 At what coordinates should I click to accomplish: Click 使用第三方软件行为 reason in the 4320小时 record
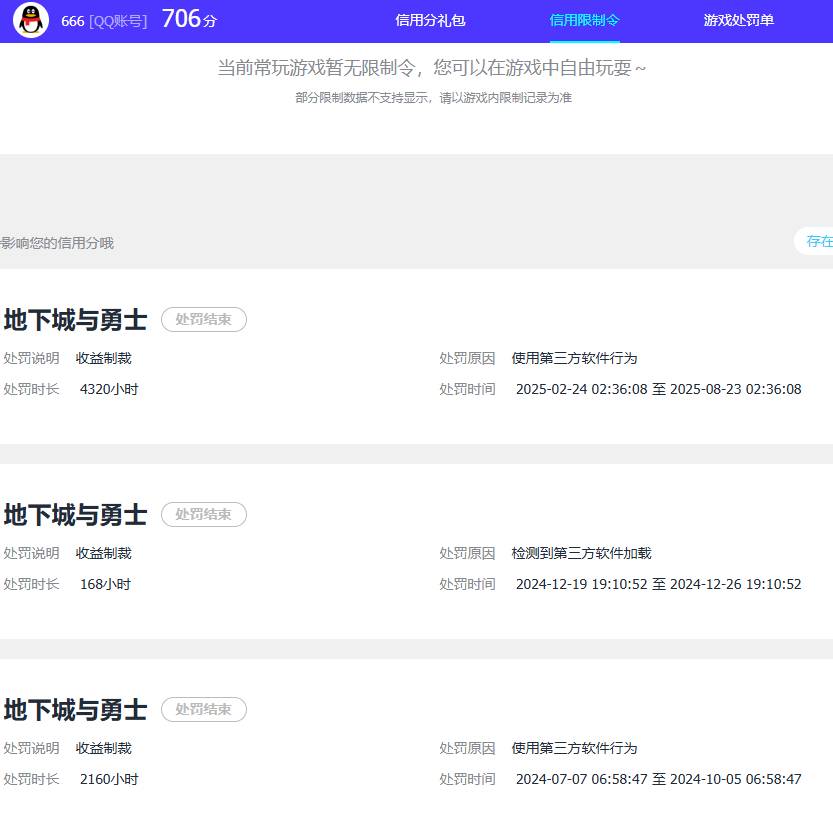(574, 359)
